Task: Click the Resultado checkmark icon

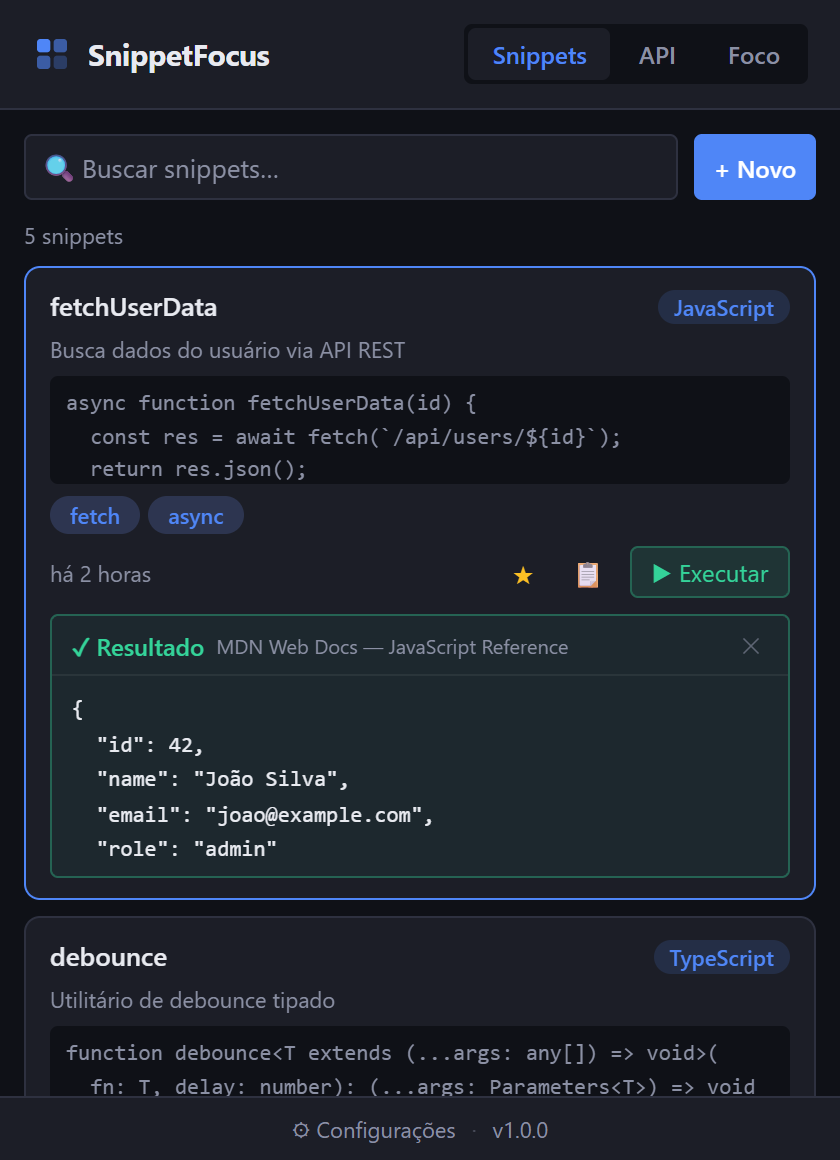Action: click(80, 648)
